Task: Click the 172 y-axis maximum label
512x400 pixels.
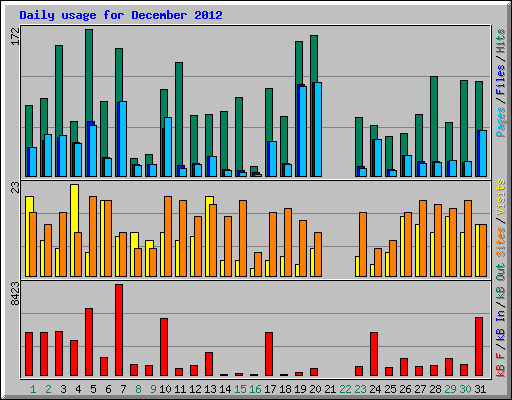Action: (15, 37)
